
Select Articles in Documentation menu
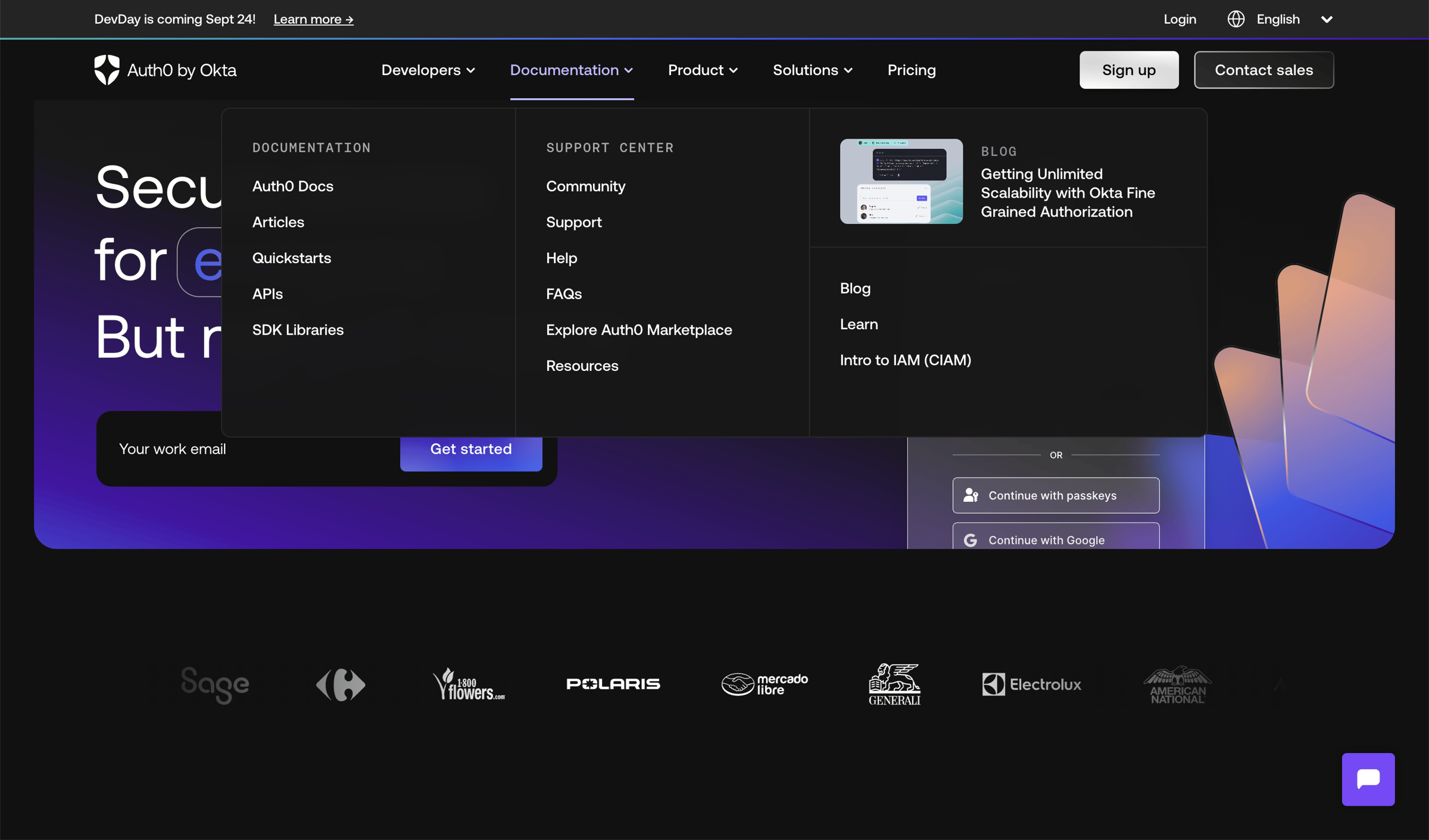click(x=278, y=222)
